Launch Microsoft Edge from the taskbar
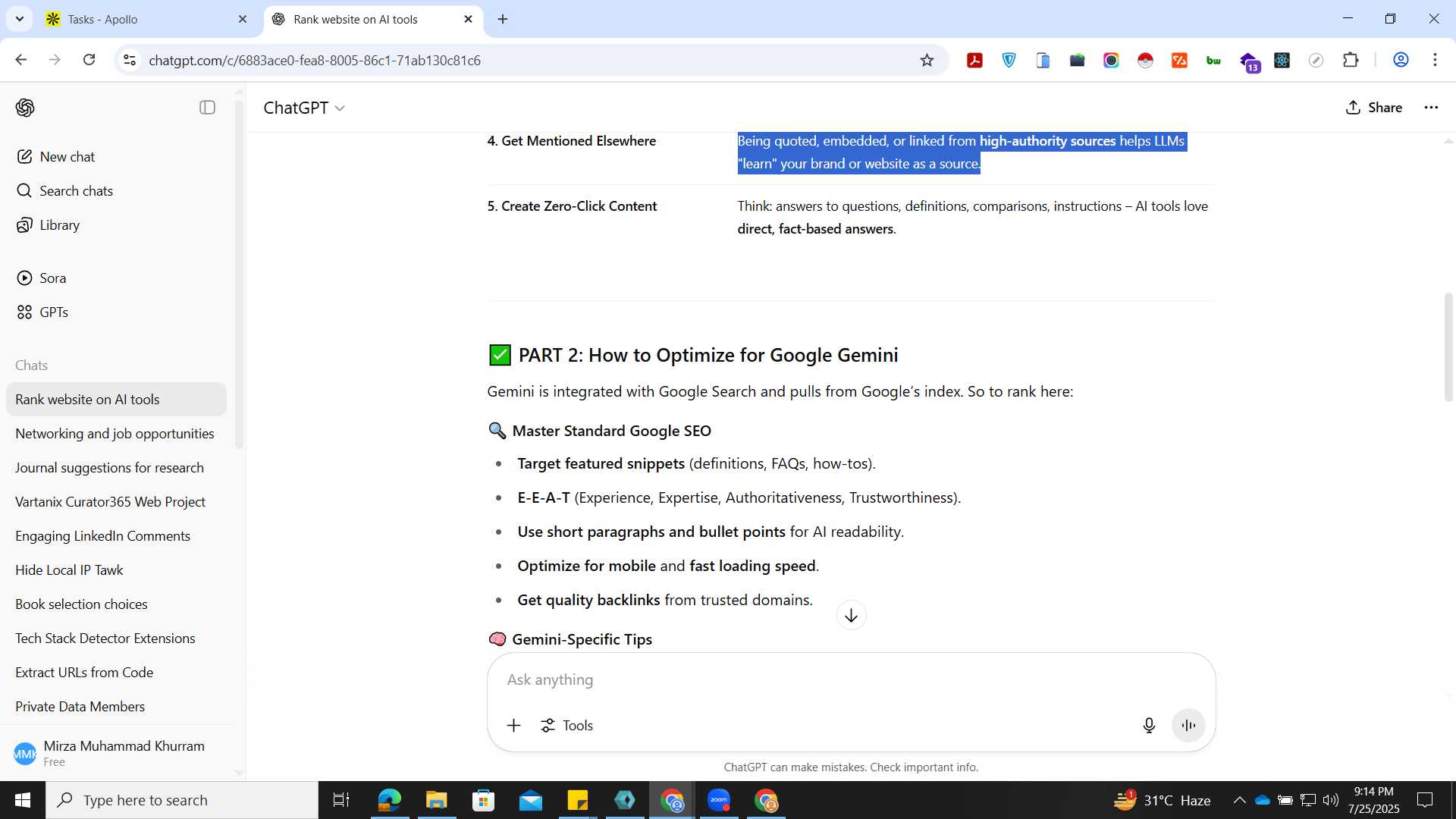Screen dimensions: 1456x819 389,800
